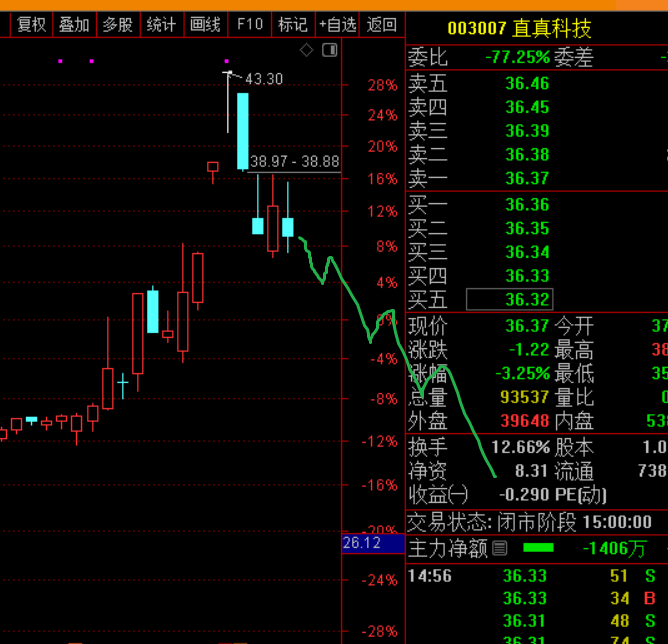
Task: Click the 委比 value -77.25%
Action: (518, 57)
